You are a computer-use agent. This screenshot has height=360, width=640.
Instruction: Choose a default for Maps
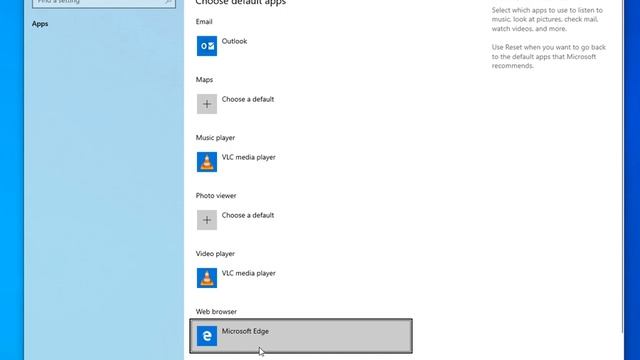(x=301, y=104)
